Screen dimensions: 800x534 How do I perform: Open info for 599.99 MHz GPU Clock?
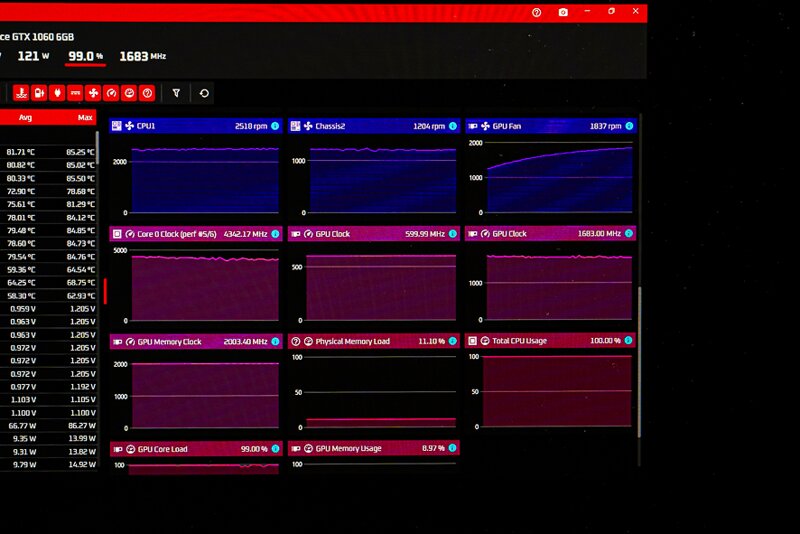click(453, 234)
